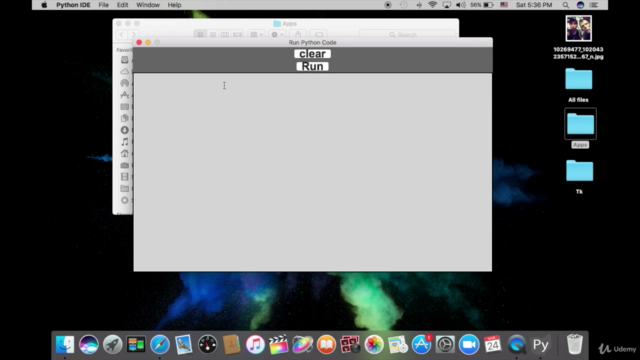The image size is (640, 360).
Task: Open QuickTime Player in the Dock
Action: 517,344
